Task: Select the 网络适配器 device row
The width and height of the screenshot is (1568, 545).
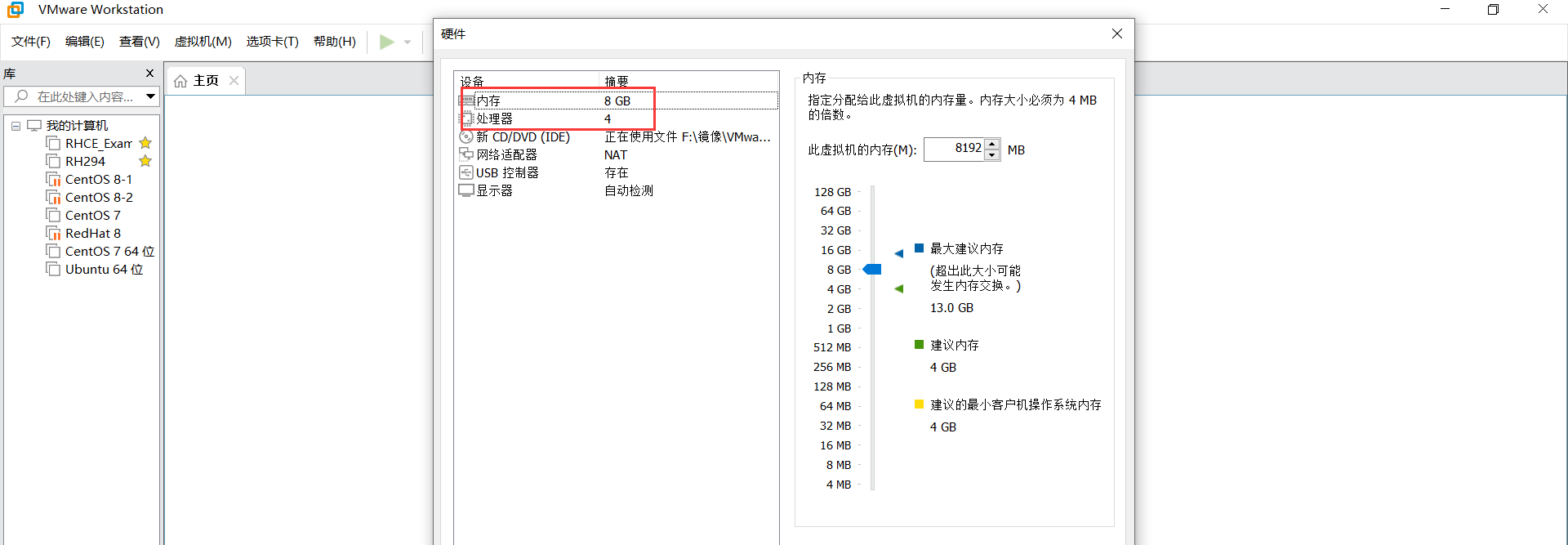Action: [617, 155]
